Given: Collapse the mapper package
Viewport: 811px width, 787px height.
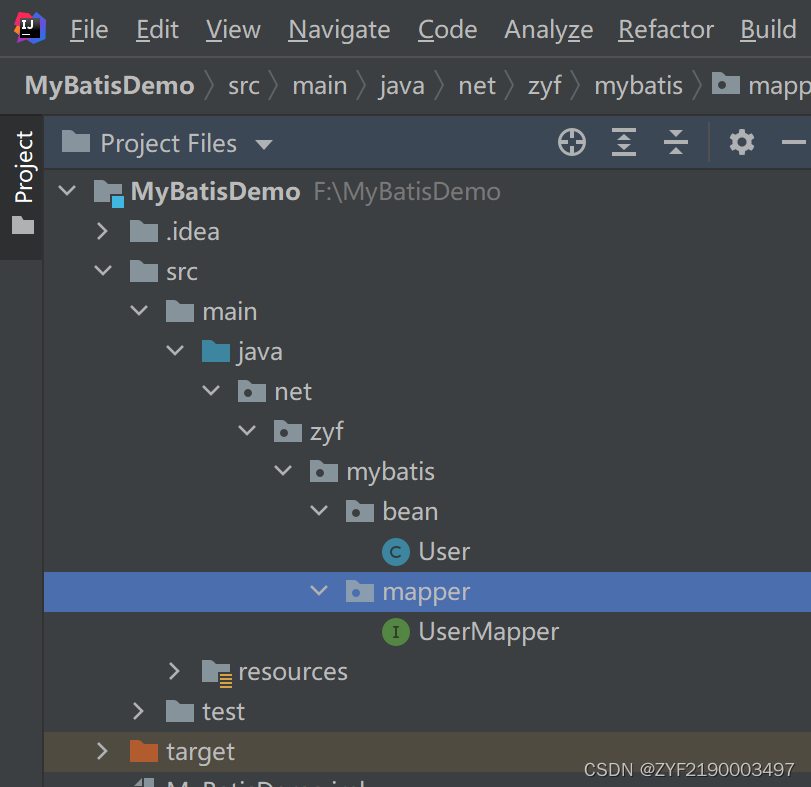Looking at the screenshot, I should point(319,590).
